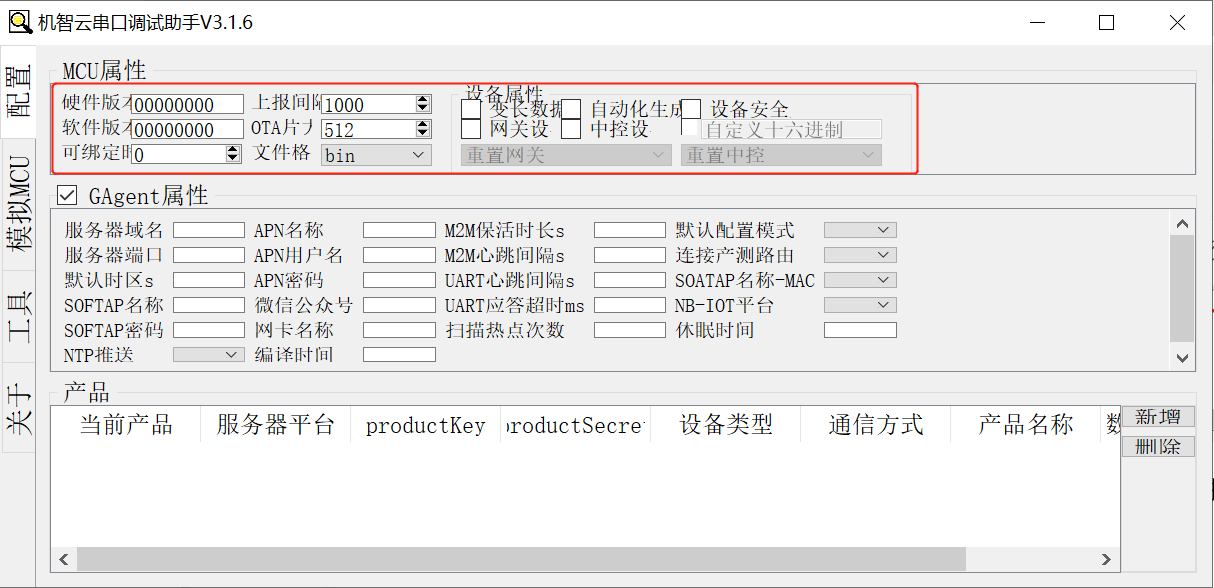Click the 服务器域名 input field
The height and width of the screenshot is (588, 1214).
[x=208, y=230]
